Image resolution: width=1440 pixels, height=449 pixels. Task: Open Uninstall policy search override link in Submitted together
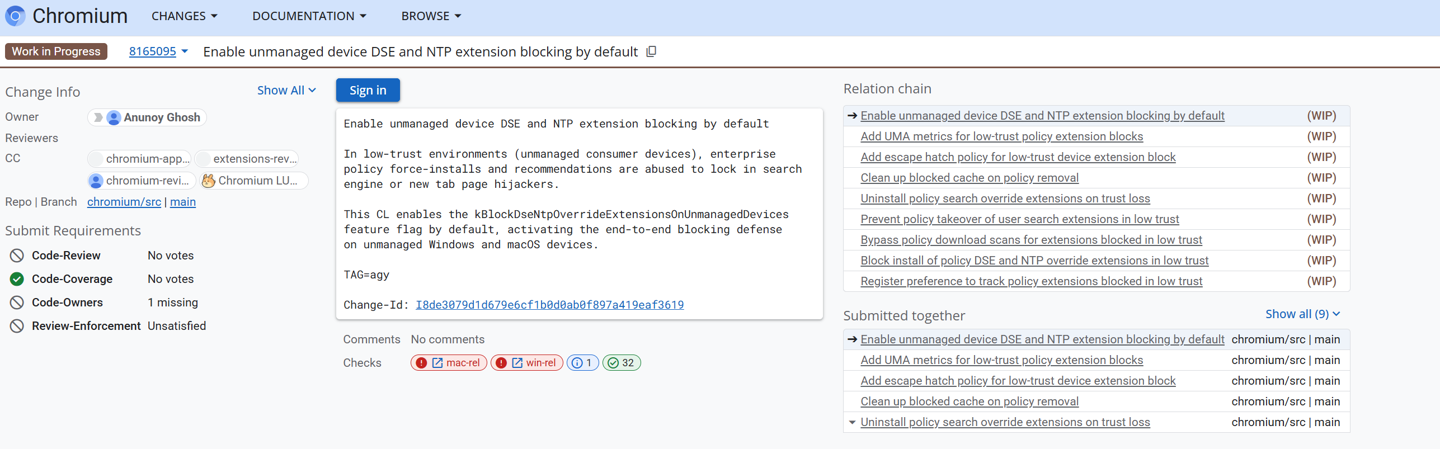coord(1005,422)
